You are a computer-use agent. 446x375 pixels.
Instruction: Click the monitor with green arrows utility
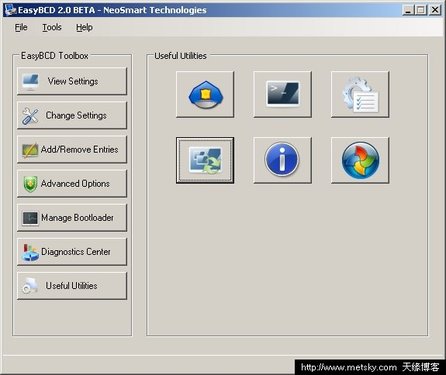click(205, 160)
